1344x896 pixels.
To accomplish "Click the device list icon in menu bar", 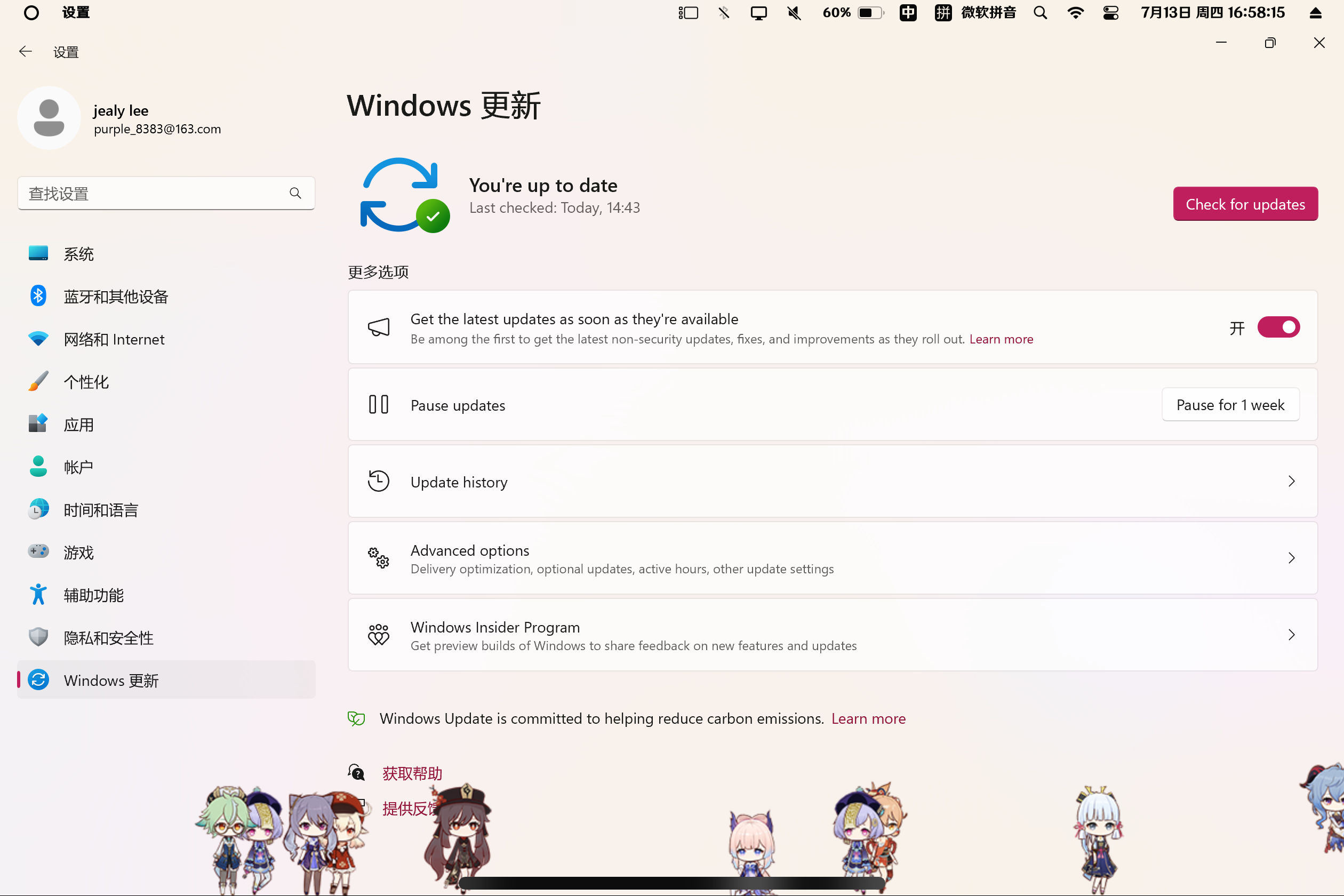I will pyautogui.click(x=689, y=13).
